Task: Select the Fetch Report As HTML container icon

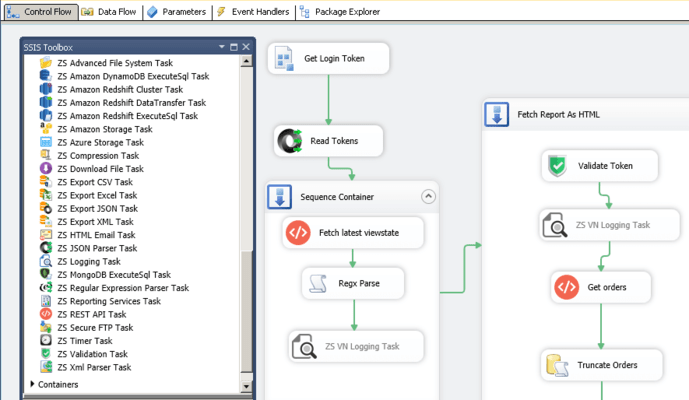Action: point(498,115)
